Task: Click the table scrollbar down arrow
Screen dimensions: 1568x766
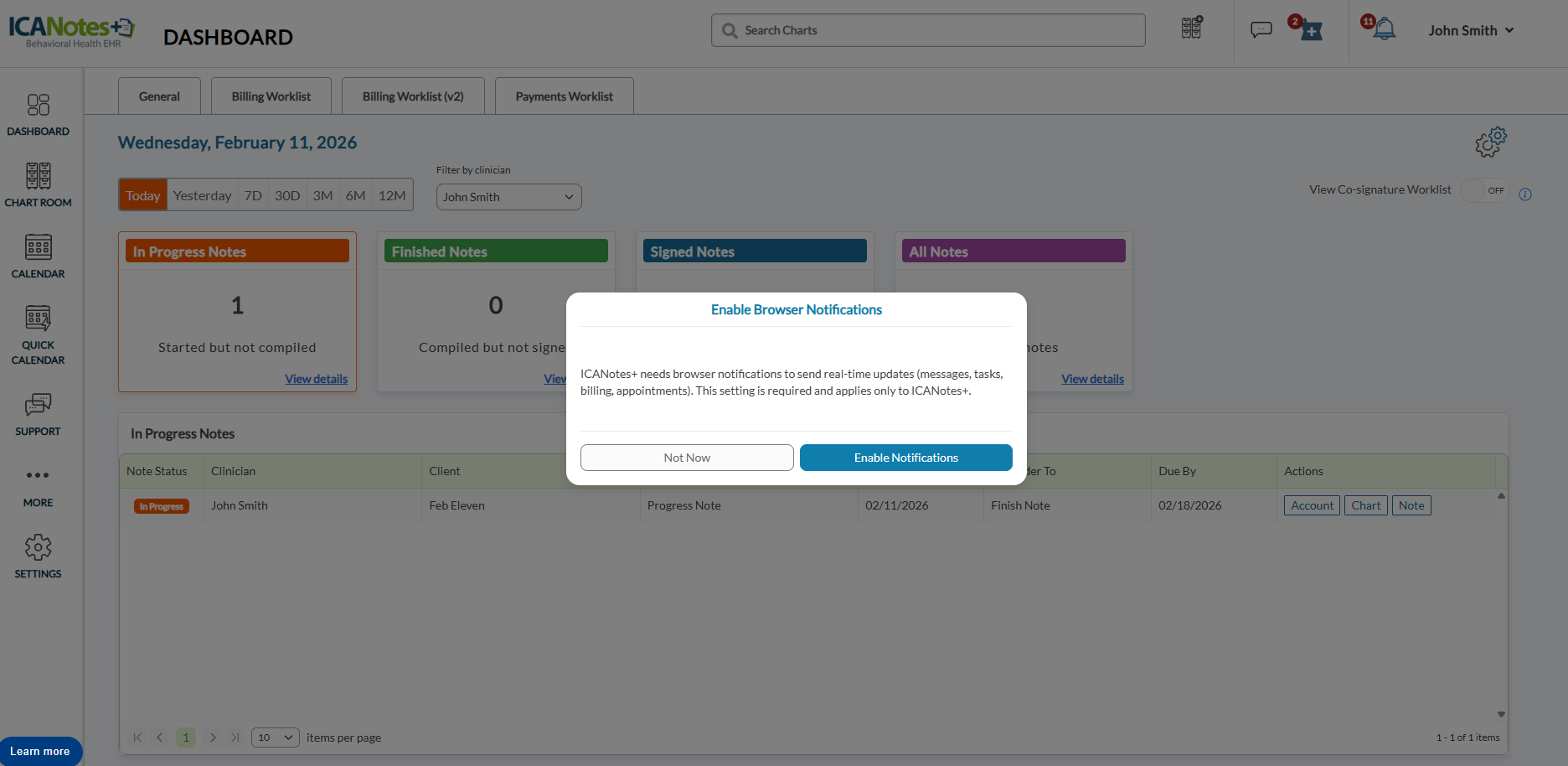Action: (x=1501, y=714)
